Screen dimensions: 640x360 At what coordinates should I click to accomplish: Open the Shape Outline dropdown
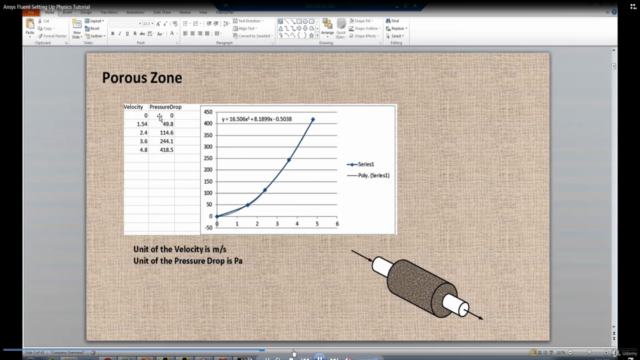tap(364, 29)
